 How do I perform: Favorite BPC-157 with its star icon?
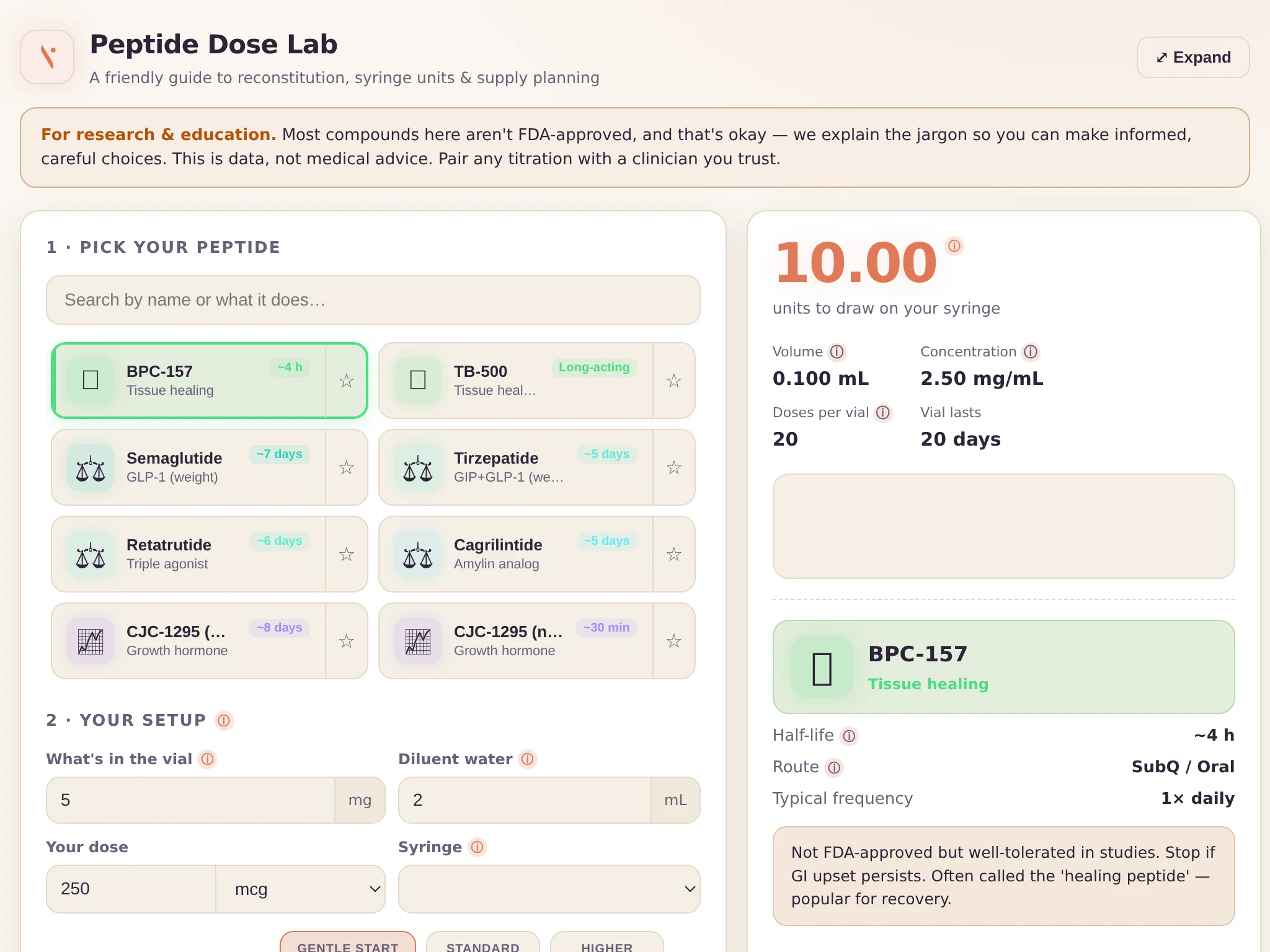(347, 381)
